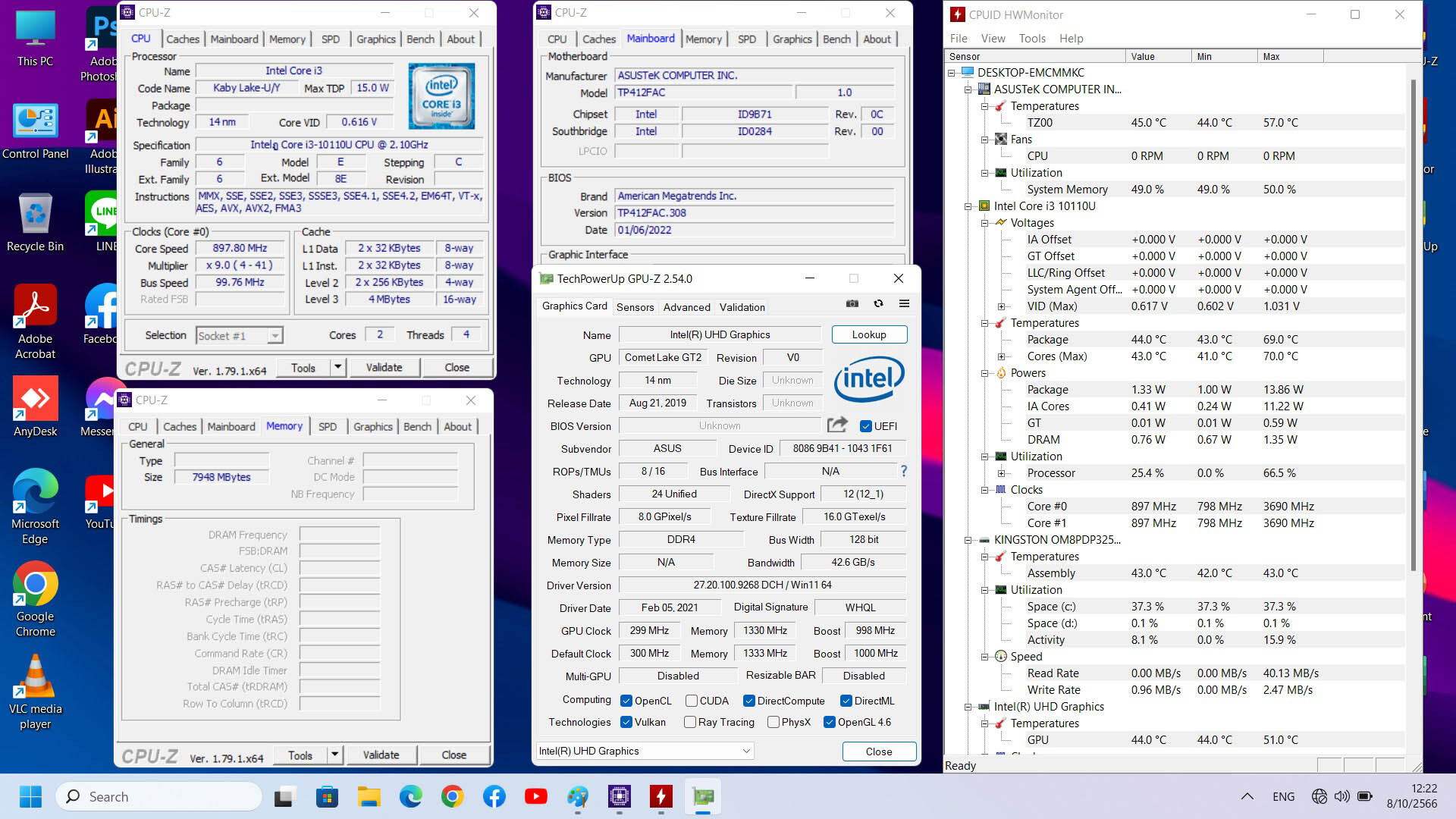Click the Windows Start button

tap(30, 796)
